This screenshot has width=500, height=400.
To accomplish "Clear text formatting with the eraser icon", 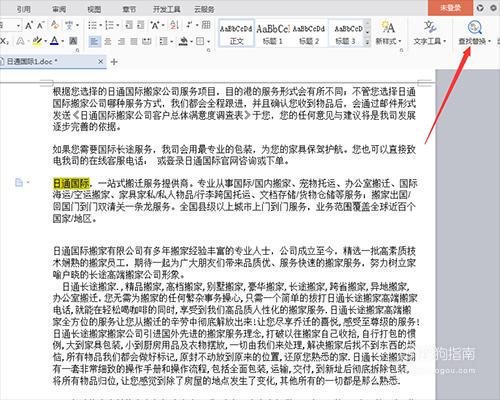I will click(x=55, y=25).
